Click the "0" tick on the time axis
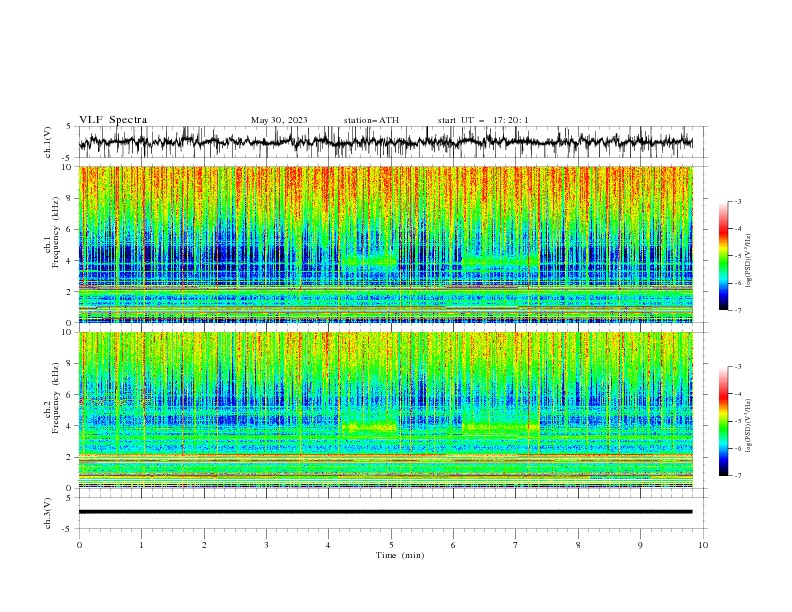This screenshot has height=612, width=792. tap(79, 545)
